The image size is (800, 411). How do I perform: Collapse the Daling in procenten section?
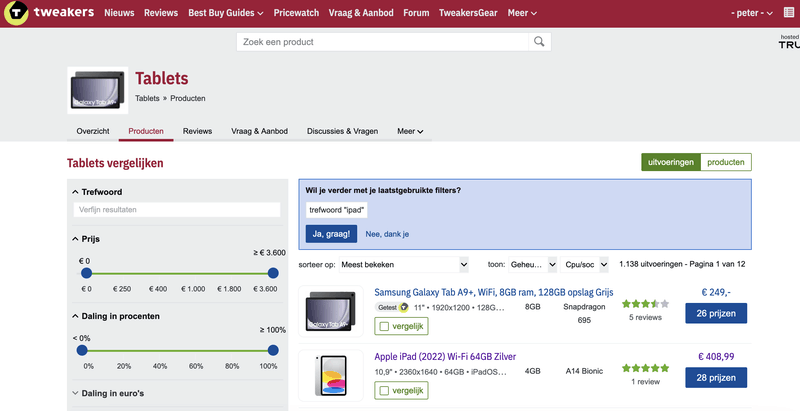pyautogui.click(x=116, y=316)
